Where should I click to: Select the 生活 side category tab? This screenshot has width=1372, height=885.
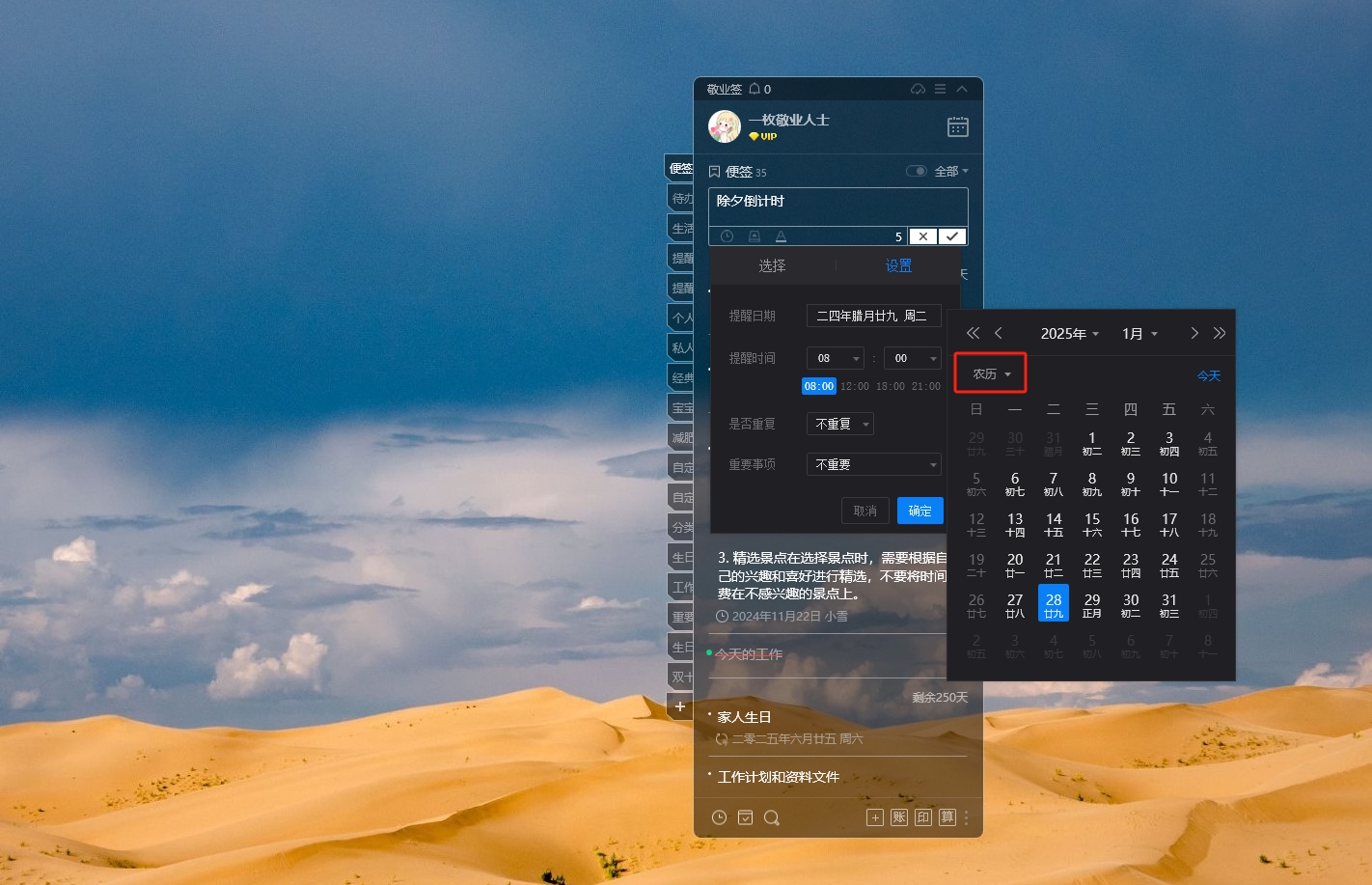point(680,228)
